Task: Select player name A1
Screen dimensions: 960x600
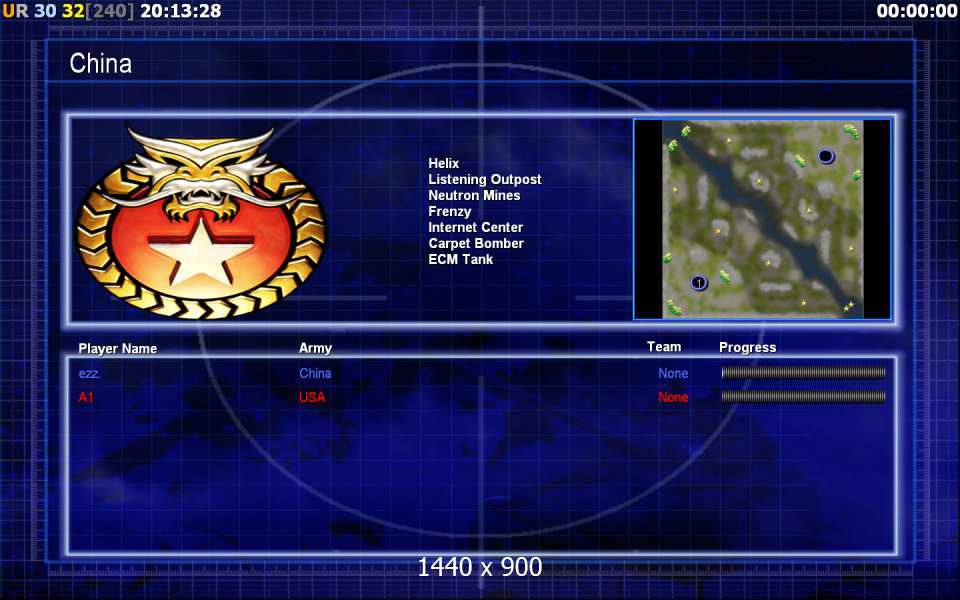Action: coord(86,397)
